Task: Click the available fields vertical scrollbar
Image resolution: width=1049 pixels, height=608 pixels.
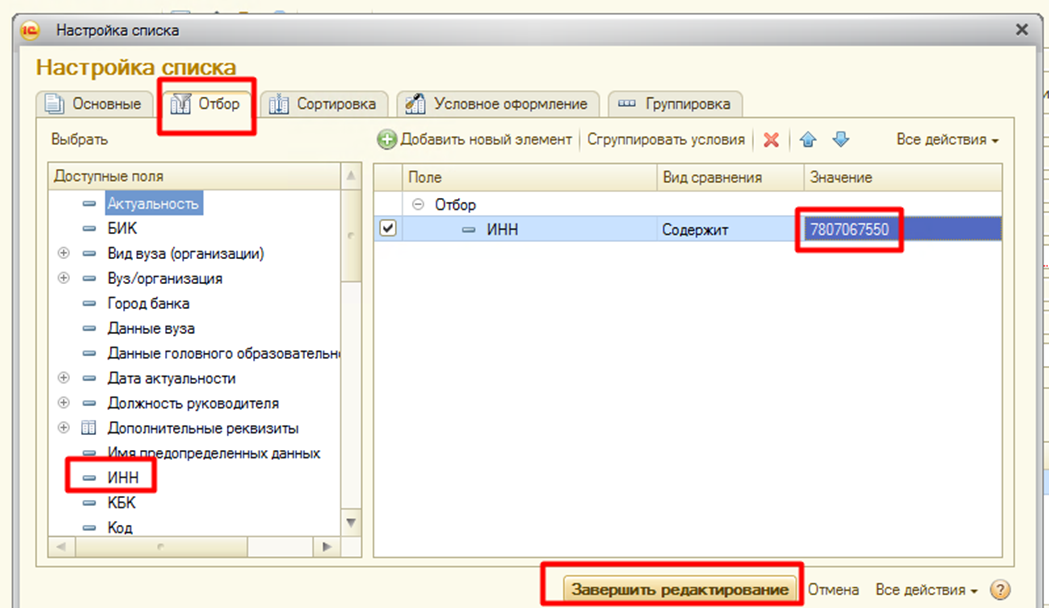Action: pyautogui.click(x=350, y=350)
